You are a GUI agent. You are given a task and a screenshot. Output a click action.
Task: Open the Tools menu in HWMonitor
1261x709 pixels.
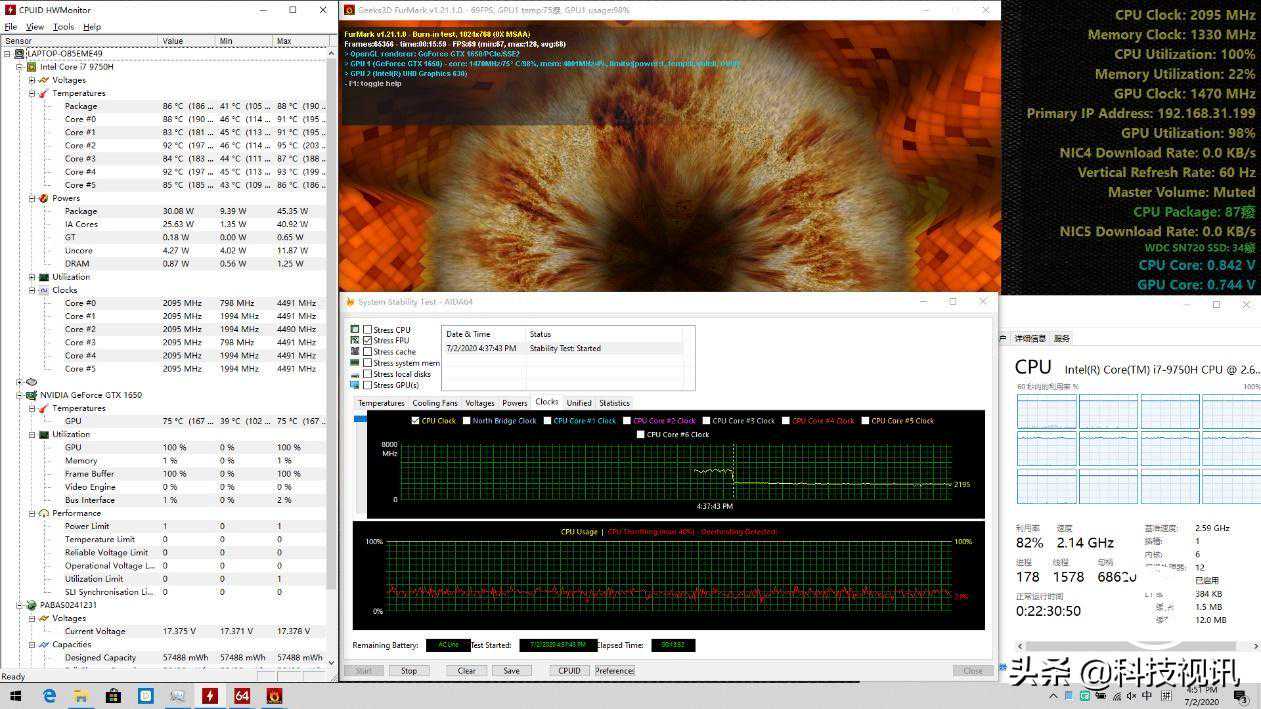pyautogui.click(x=63, y=27)
